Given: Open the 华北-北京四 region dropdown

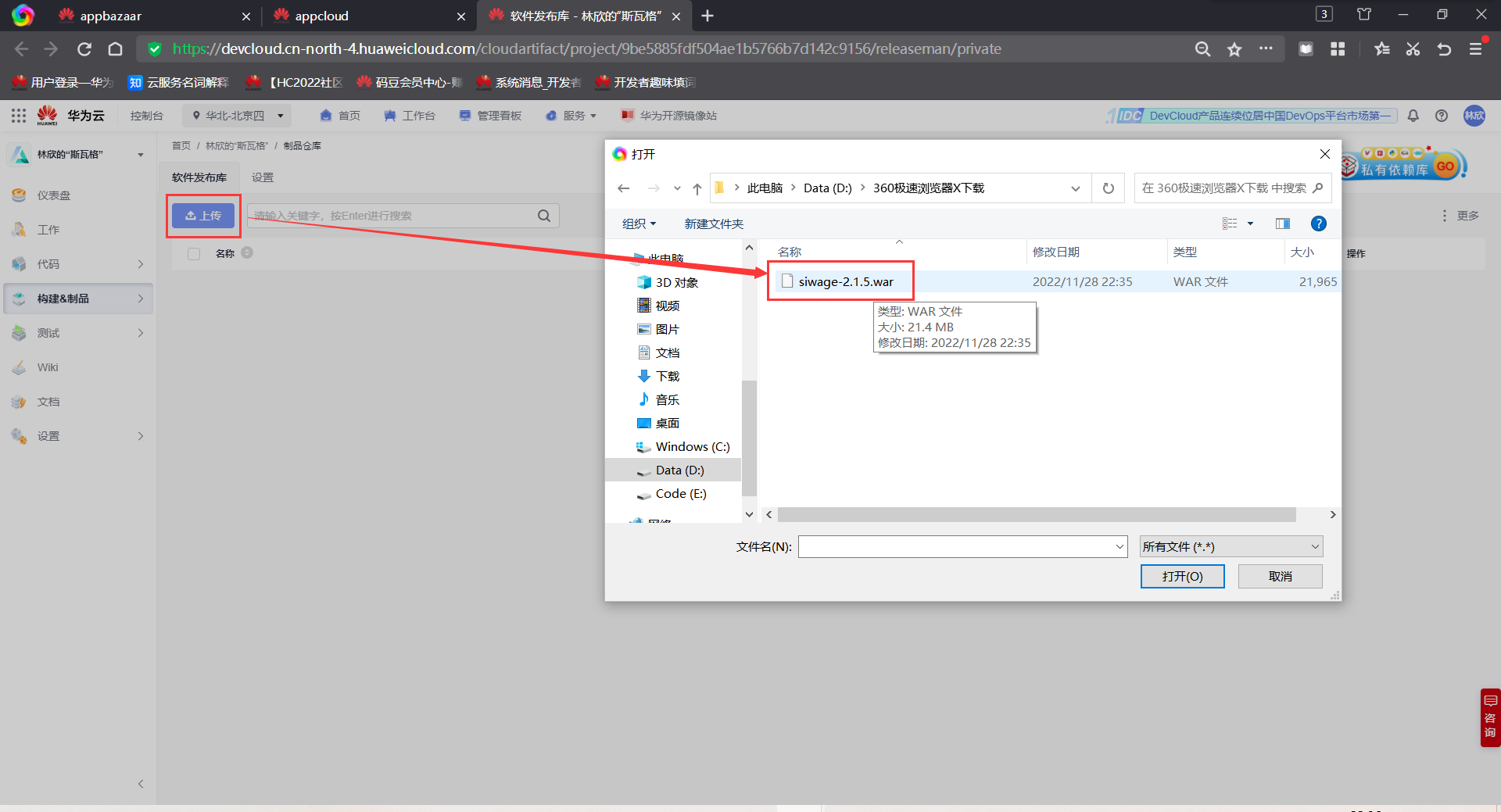Looking at the screenshot, I should [237, 116].
